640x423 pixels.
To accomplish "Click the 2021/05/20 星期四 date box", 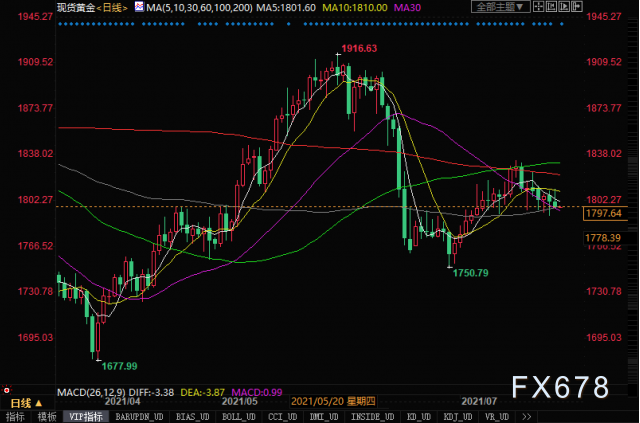I will (333, 401).
